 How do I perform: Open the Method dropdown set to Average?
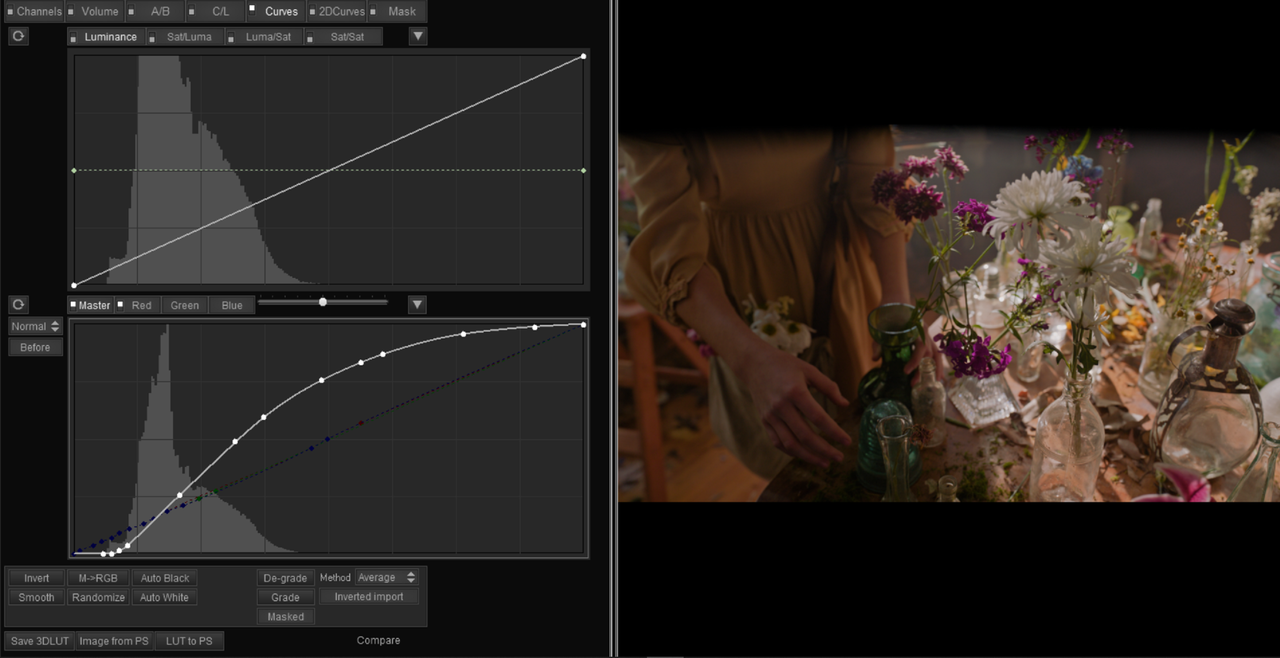pyautogui.click(x=387, y=577)
